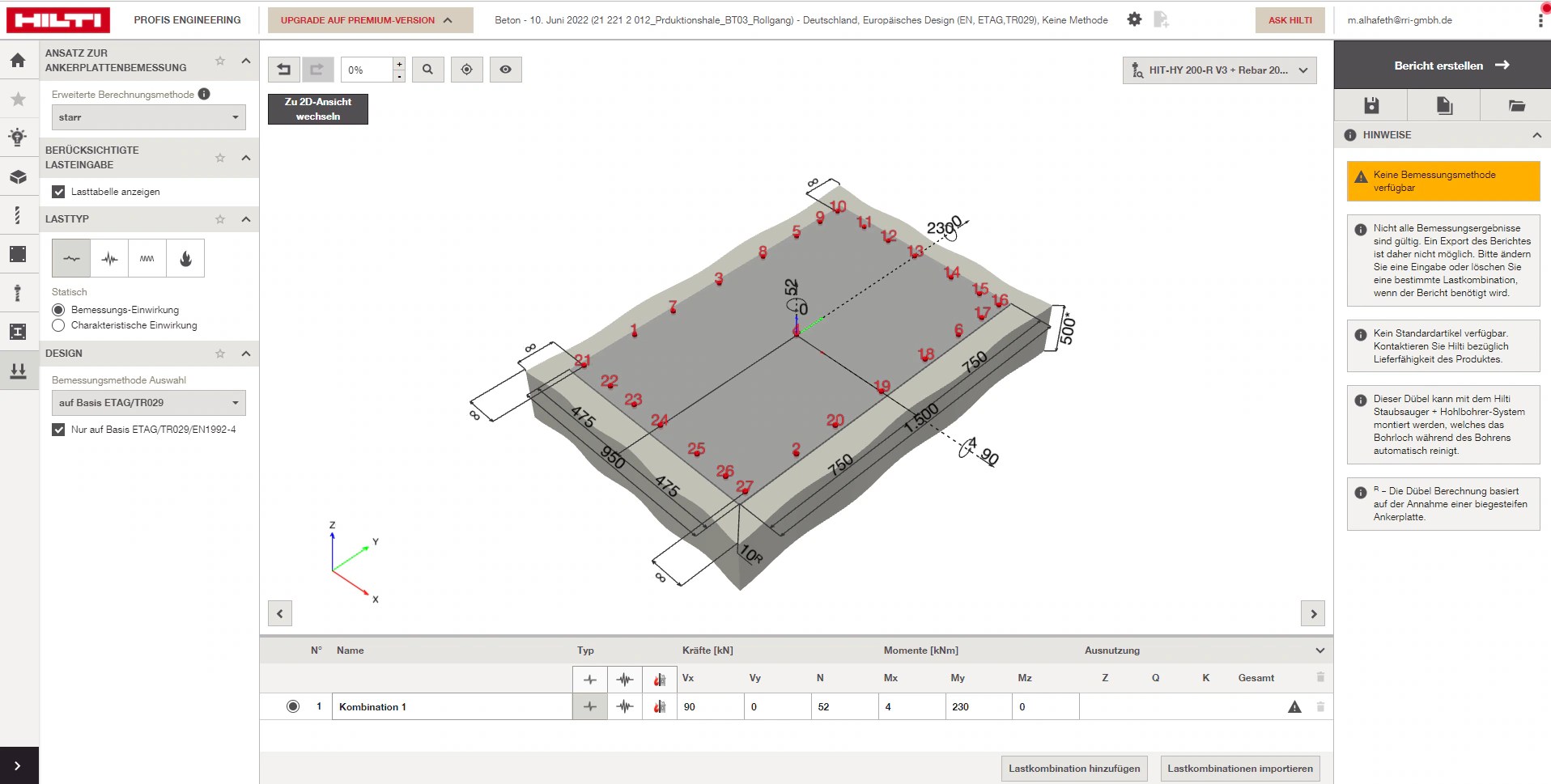Click the zoom magnifier button
The width and height of the screenshot is (1551, 784).
427,70
